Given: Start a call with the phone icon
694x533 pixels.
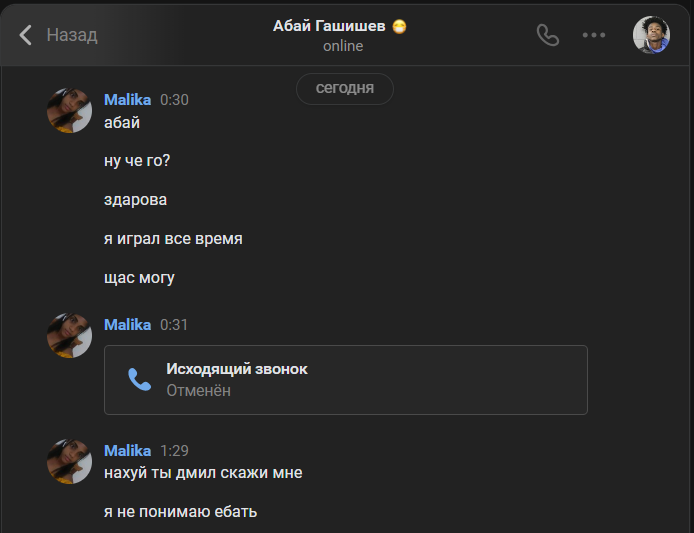Looking at the screenshot, I should pos(547,35).
